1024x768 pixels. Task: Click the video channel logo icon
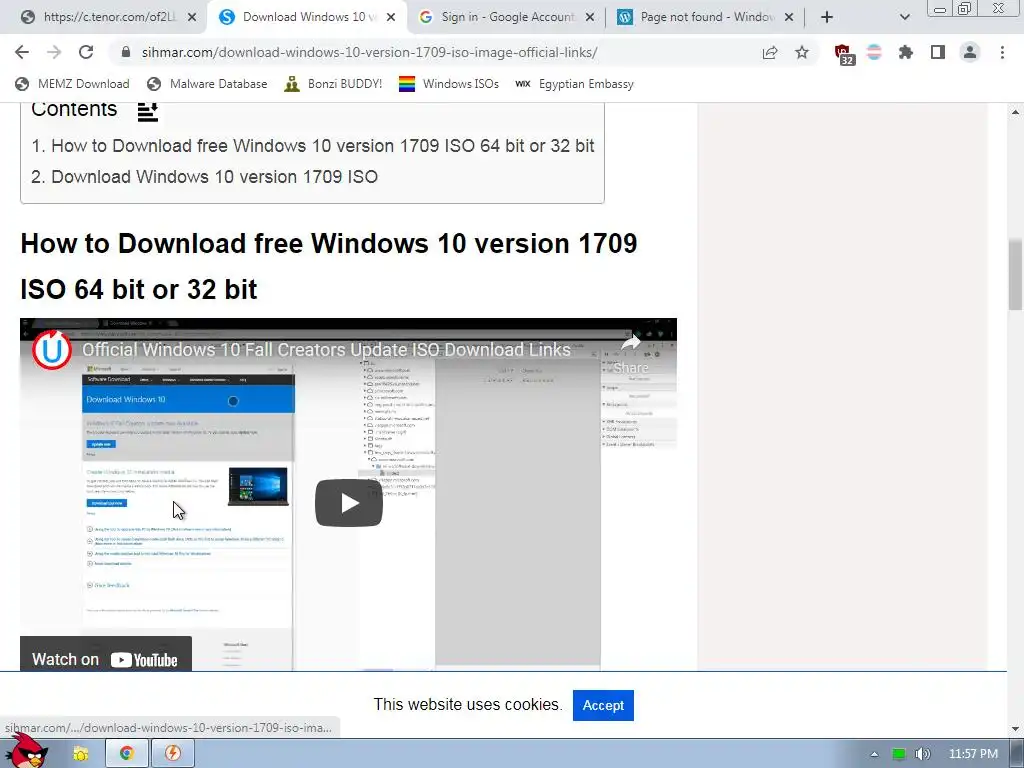[x=52, y=349]
